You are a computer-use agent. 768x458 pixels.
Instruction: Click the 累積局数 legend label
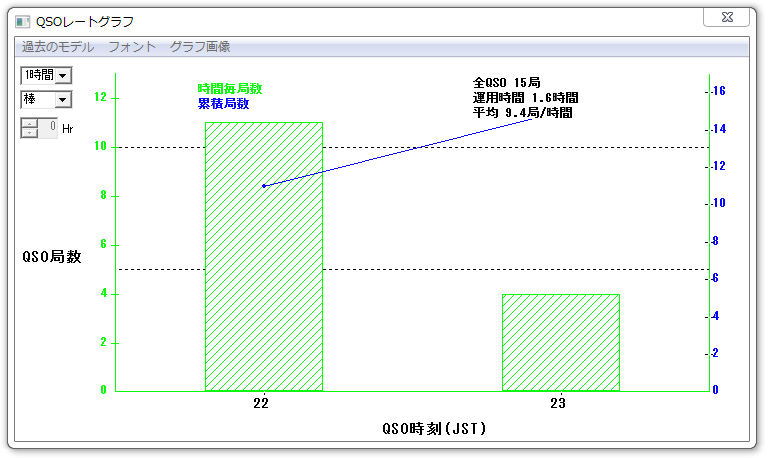tap(223, 104)
